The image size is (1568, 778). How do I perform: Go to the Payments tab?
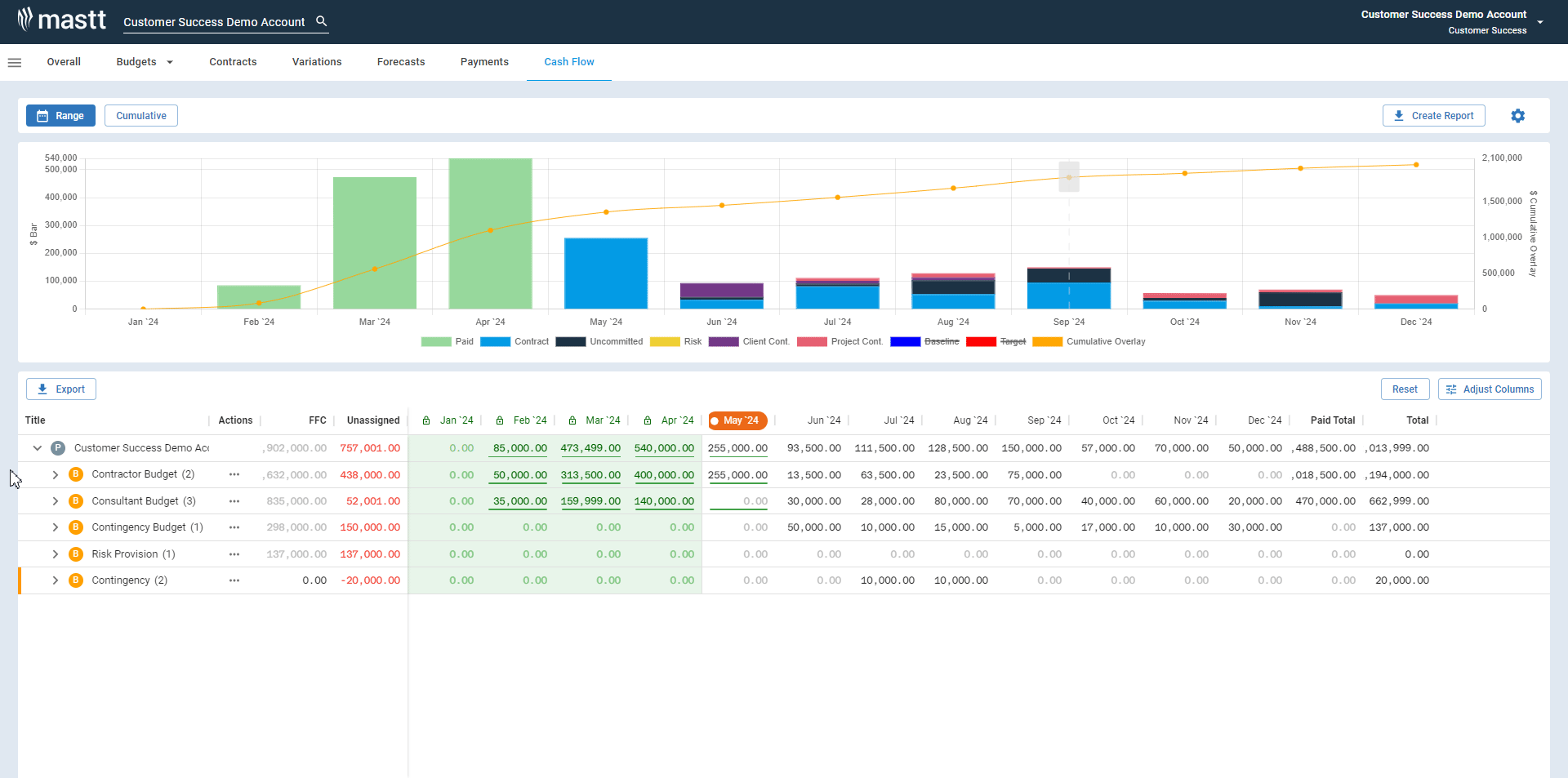pos(484,62)
